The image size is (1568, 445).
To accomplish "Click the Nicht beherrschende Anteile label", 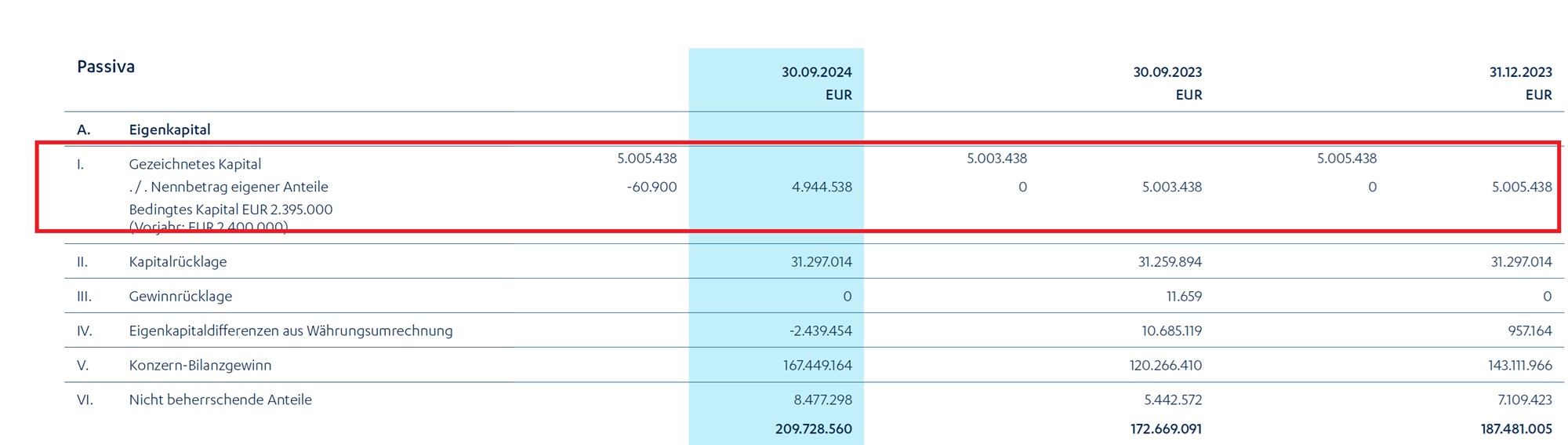I will [x=220, y=399].
